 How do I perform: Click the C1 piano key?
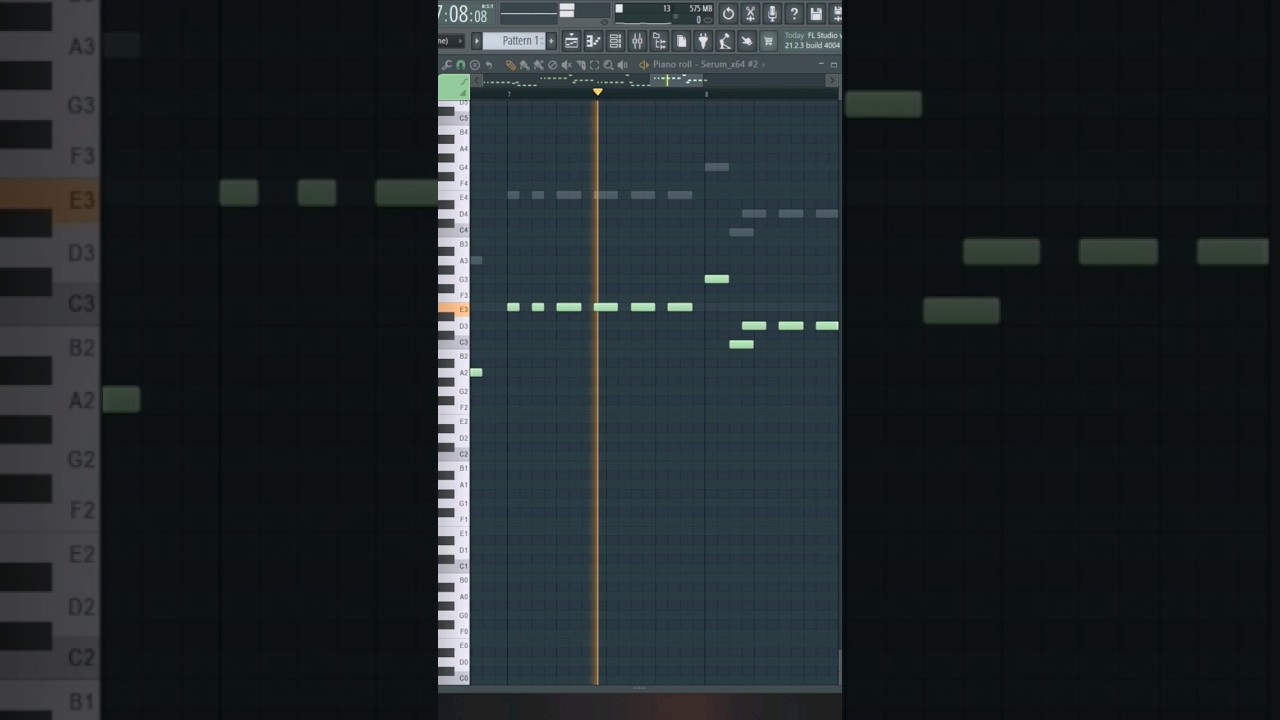click(453, 566)
